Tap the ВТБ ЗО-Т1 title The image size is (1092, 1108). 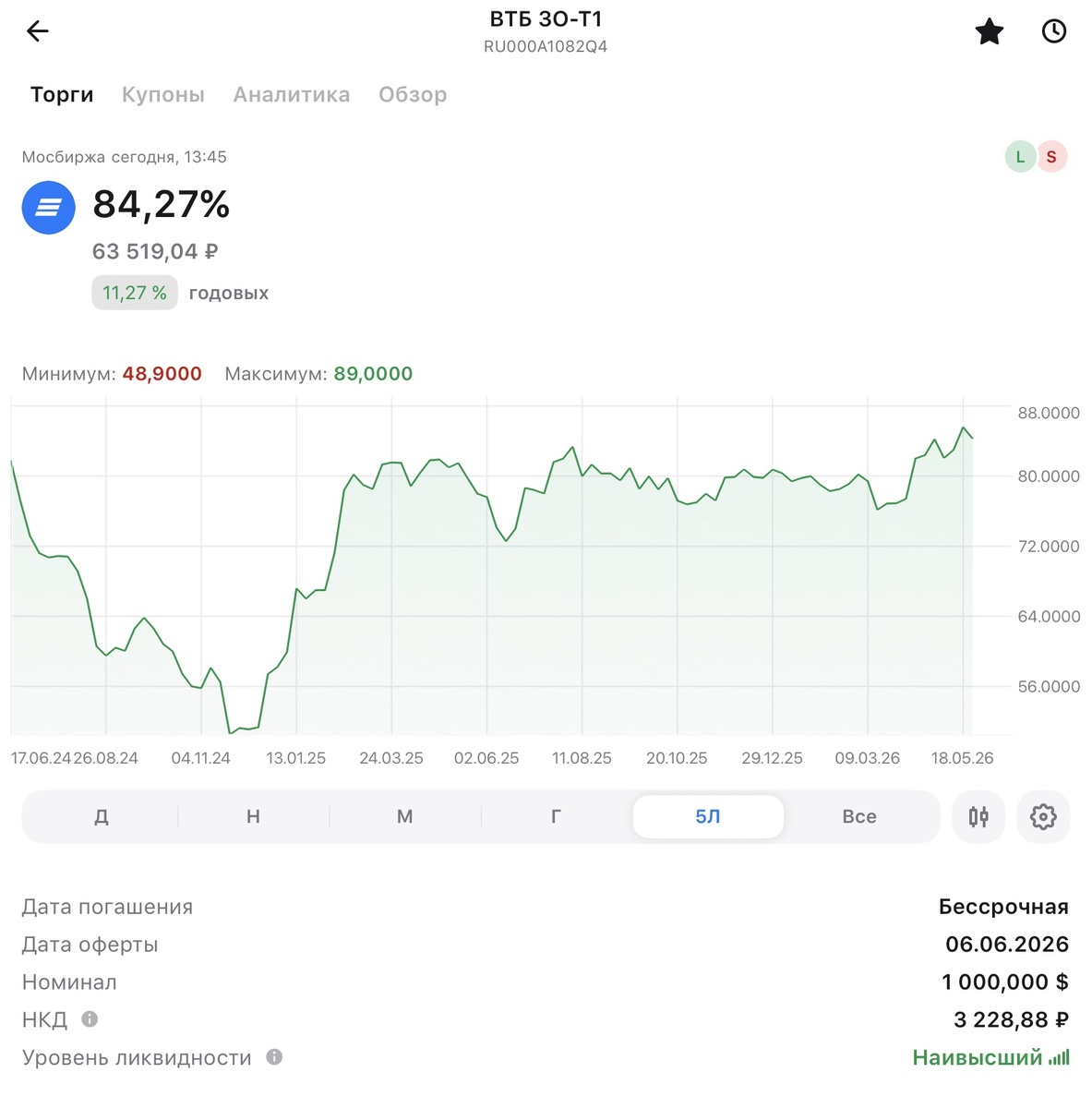click(546, 19)
